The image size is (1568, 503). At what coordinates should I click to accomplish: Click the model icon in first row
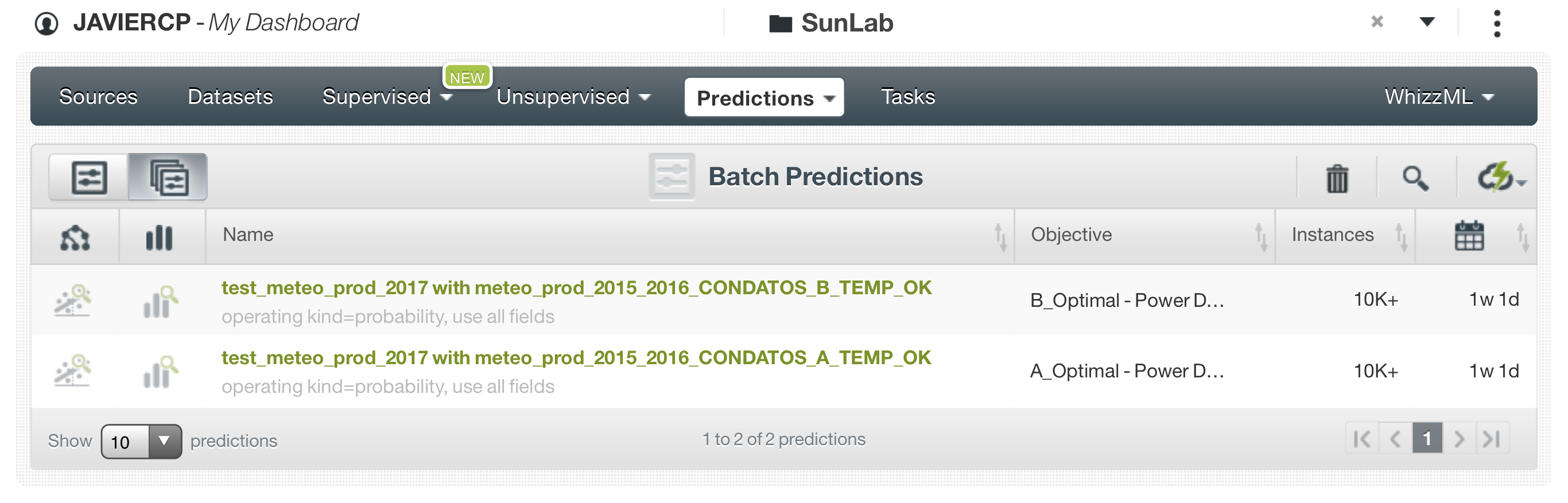coord(73,301)
